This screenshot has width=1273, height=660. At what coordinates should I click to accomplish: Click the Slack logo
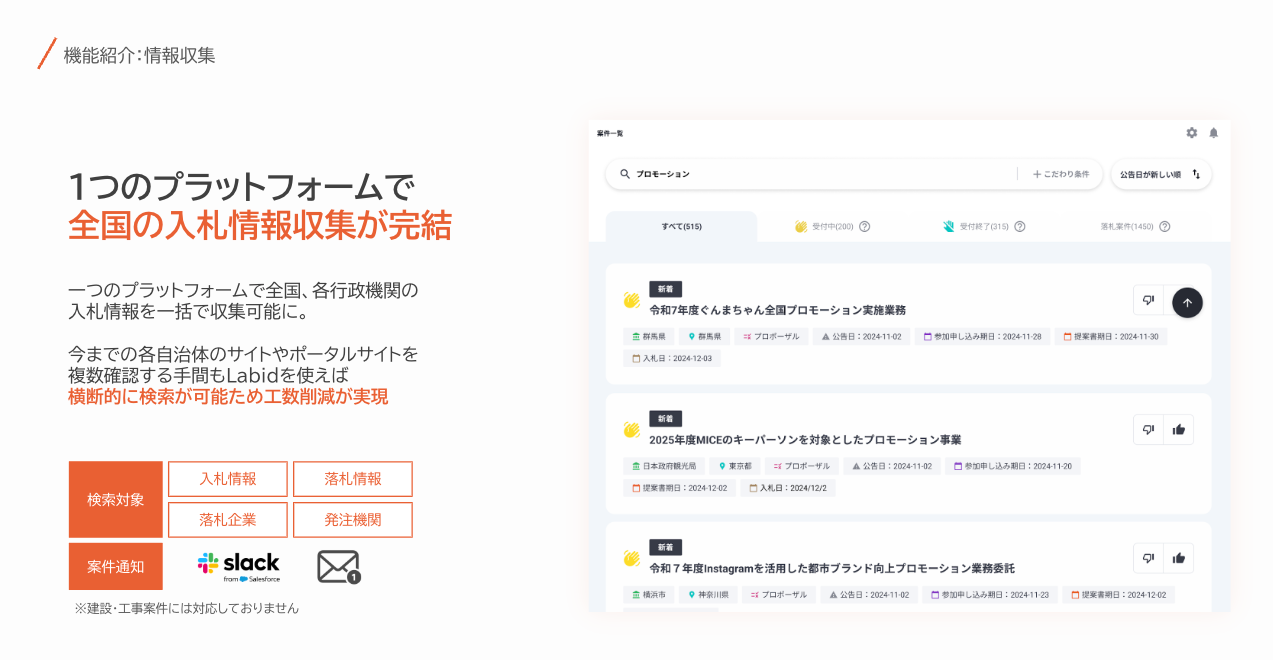pos(239,566)
